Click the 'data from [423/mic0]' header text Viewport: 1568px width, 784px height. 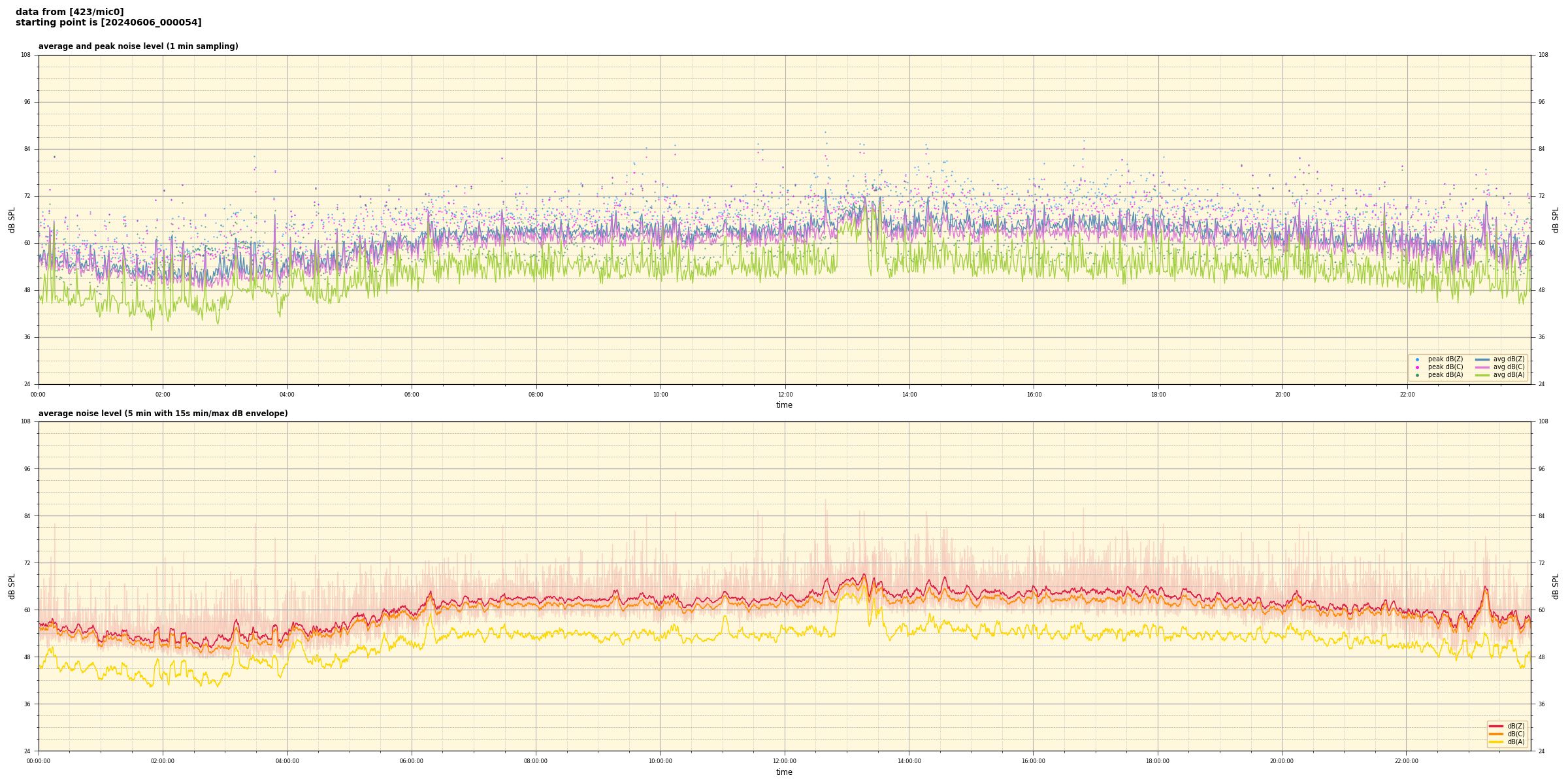69,12
